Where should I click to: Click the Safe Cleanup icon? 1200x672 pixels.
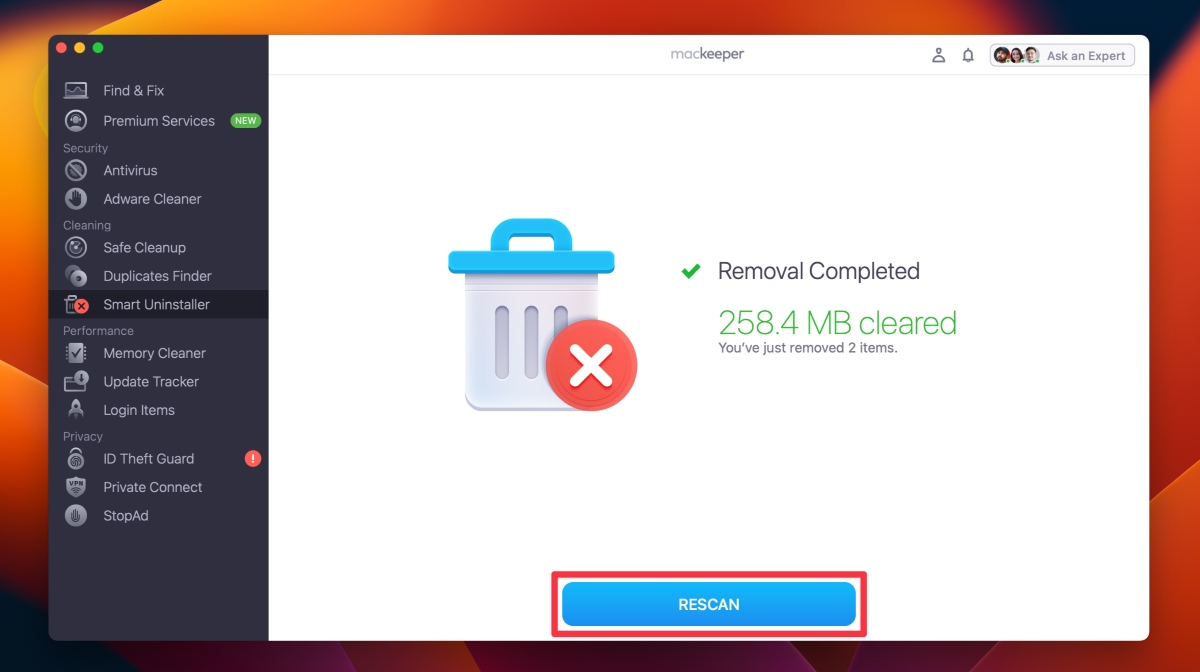[76, 248]
